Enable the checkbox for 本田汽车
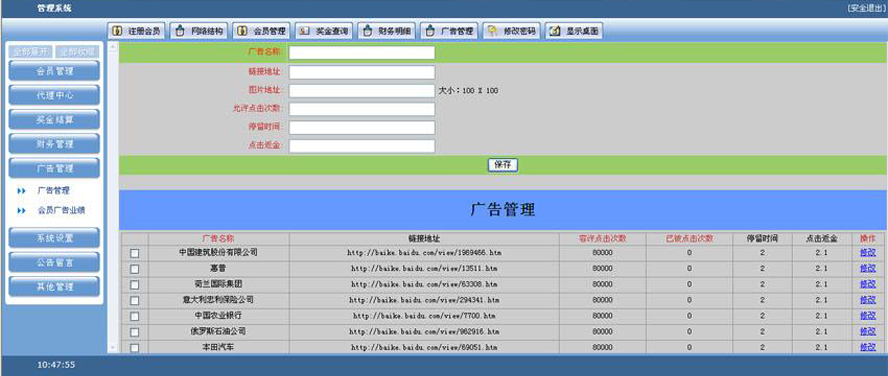 [135, 348]
